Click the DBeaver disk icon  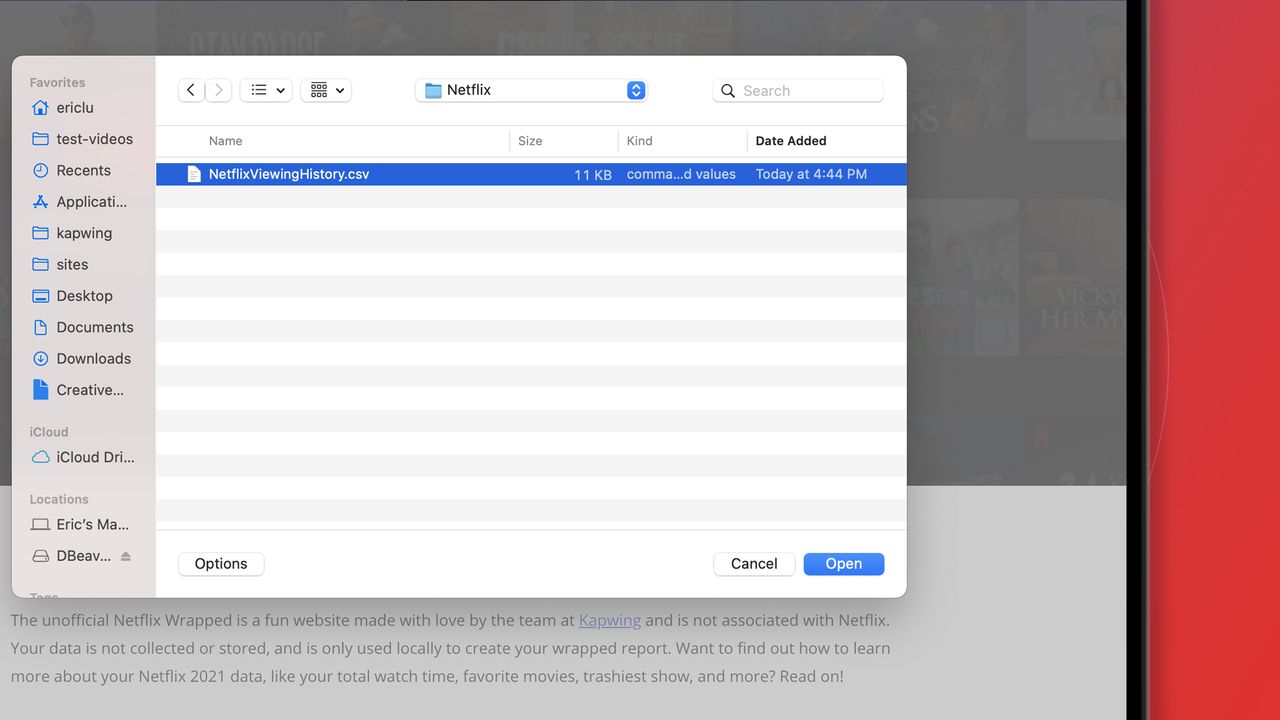pyautogui.click(x=40, y=556)
